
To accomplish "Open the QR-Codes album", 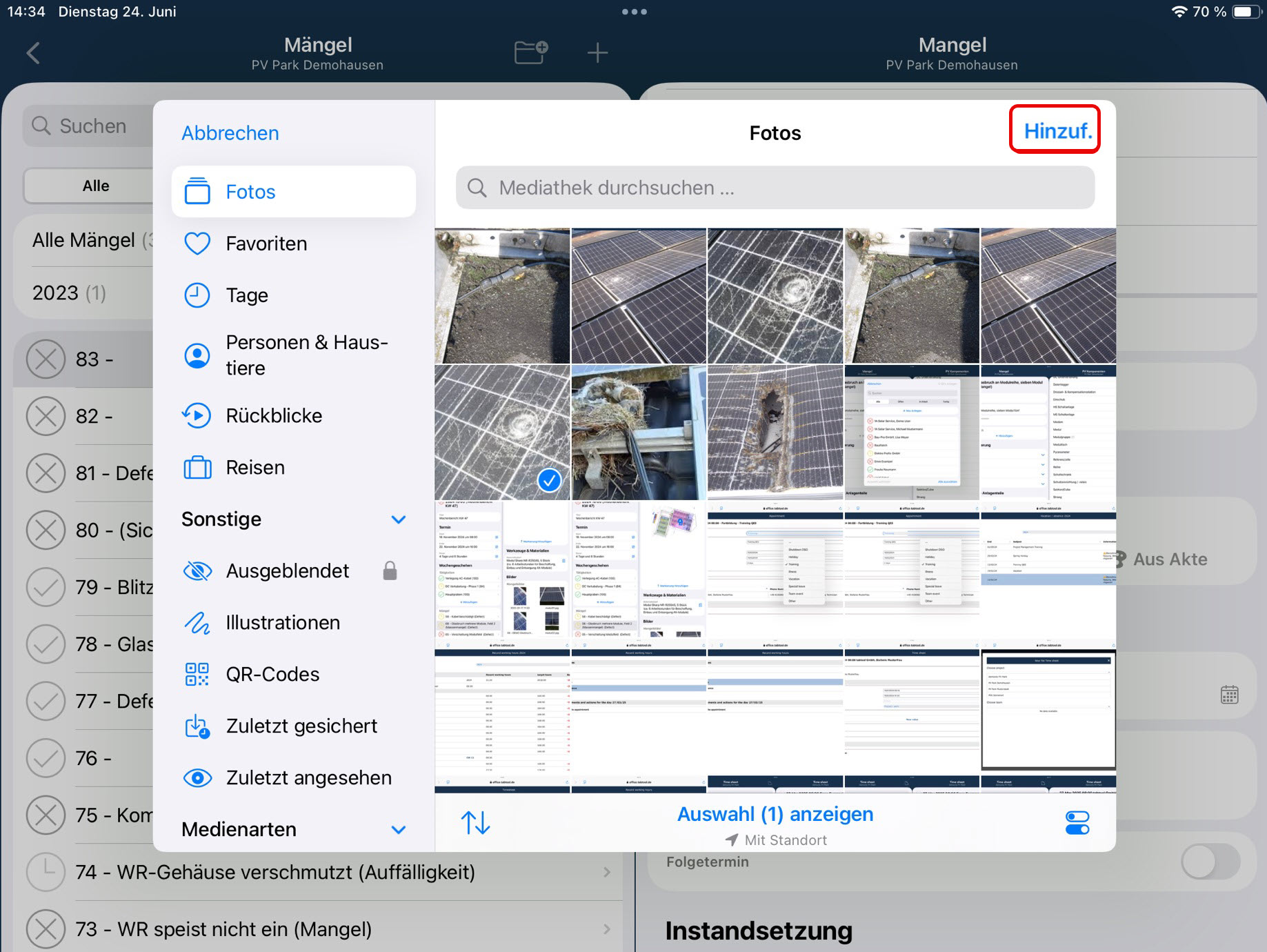I will pyautogui.click(x=294, y=674).
